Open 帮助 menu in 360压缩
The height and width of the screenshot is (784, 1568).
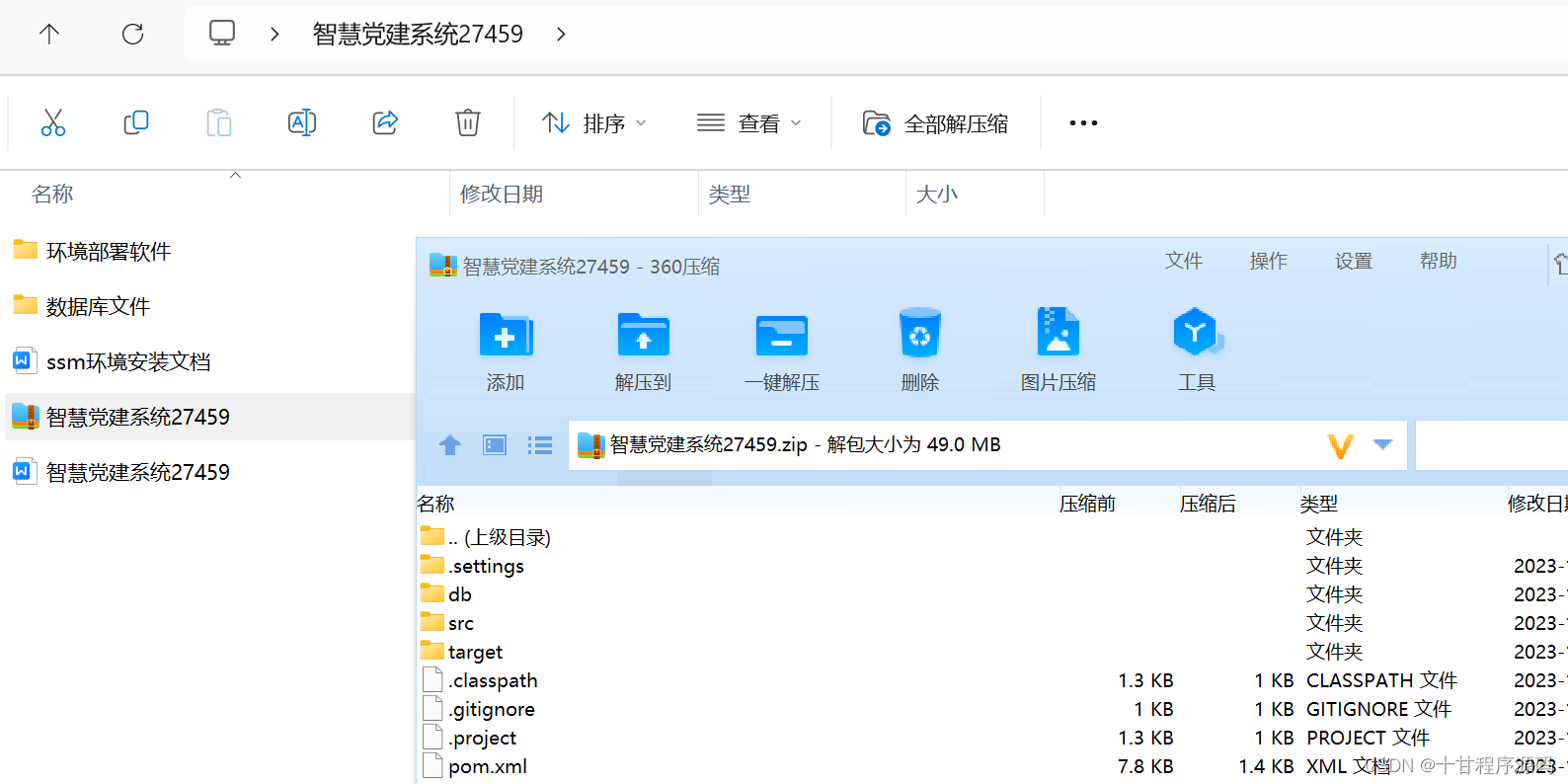1439,261
